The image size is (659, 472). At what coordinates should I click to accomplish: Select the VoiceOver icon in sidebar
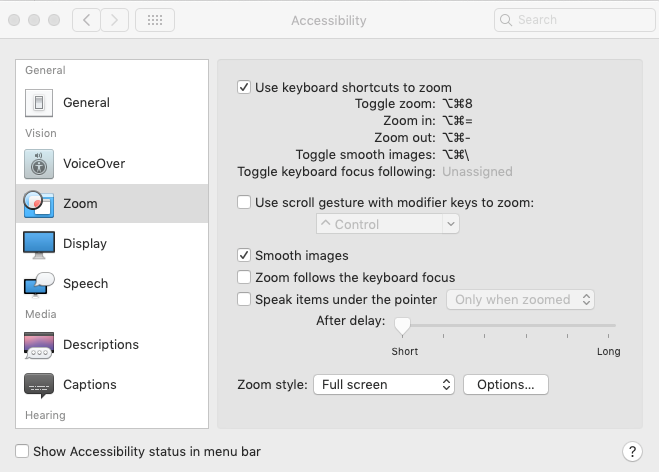point(39,164)
